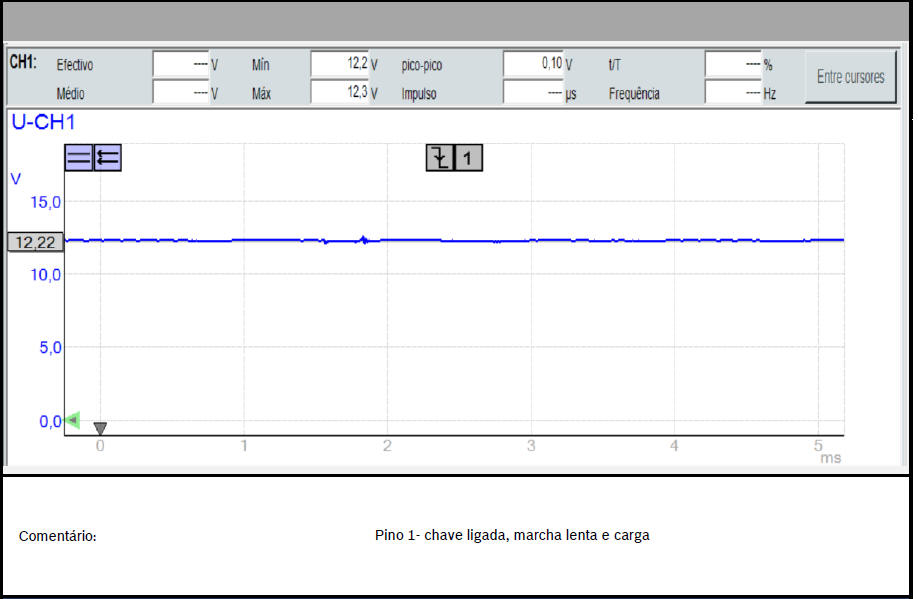Click the arrow-and-lines icon beside coupling
The height and width of the screenshot is (599, 918).
coord(108,158)
